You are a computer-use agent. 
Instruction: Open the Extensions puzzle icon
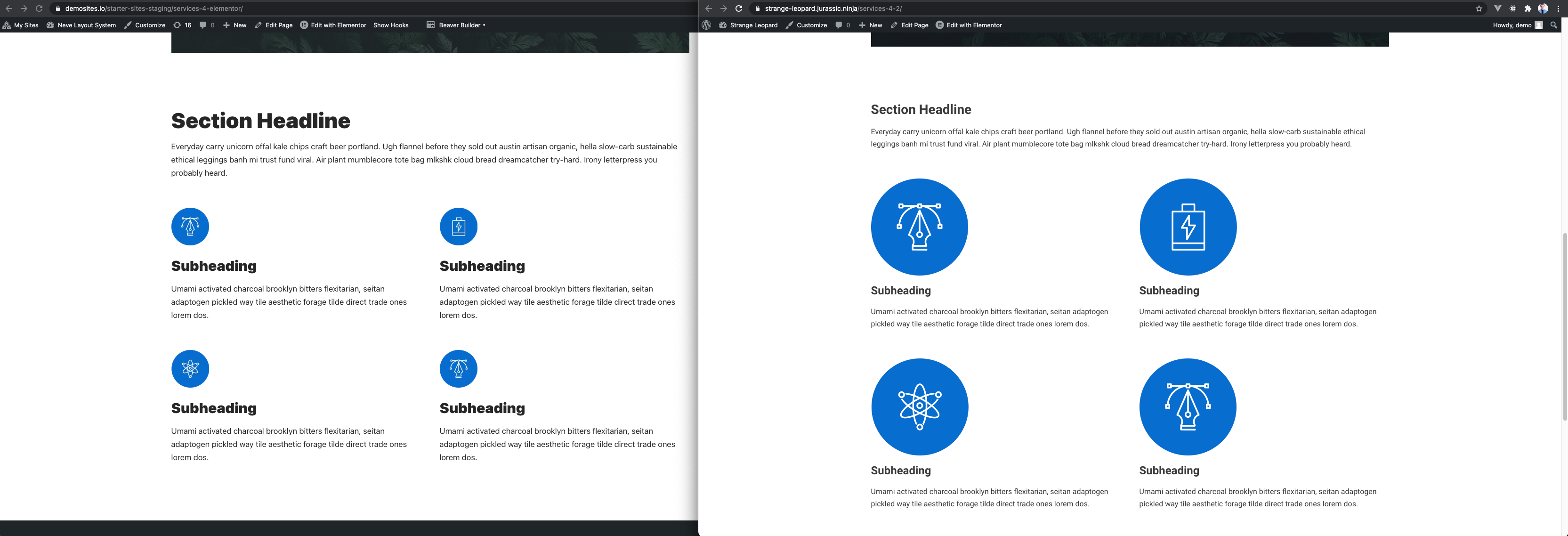click(x=1527, y=8)
